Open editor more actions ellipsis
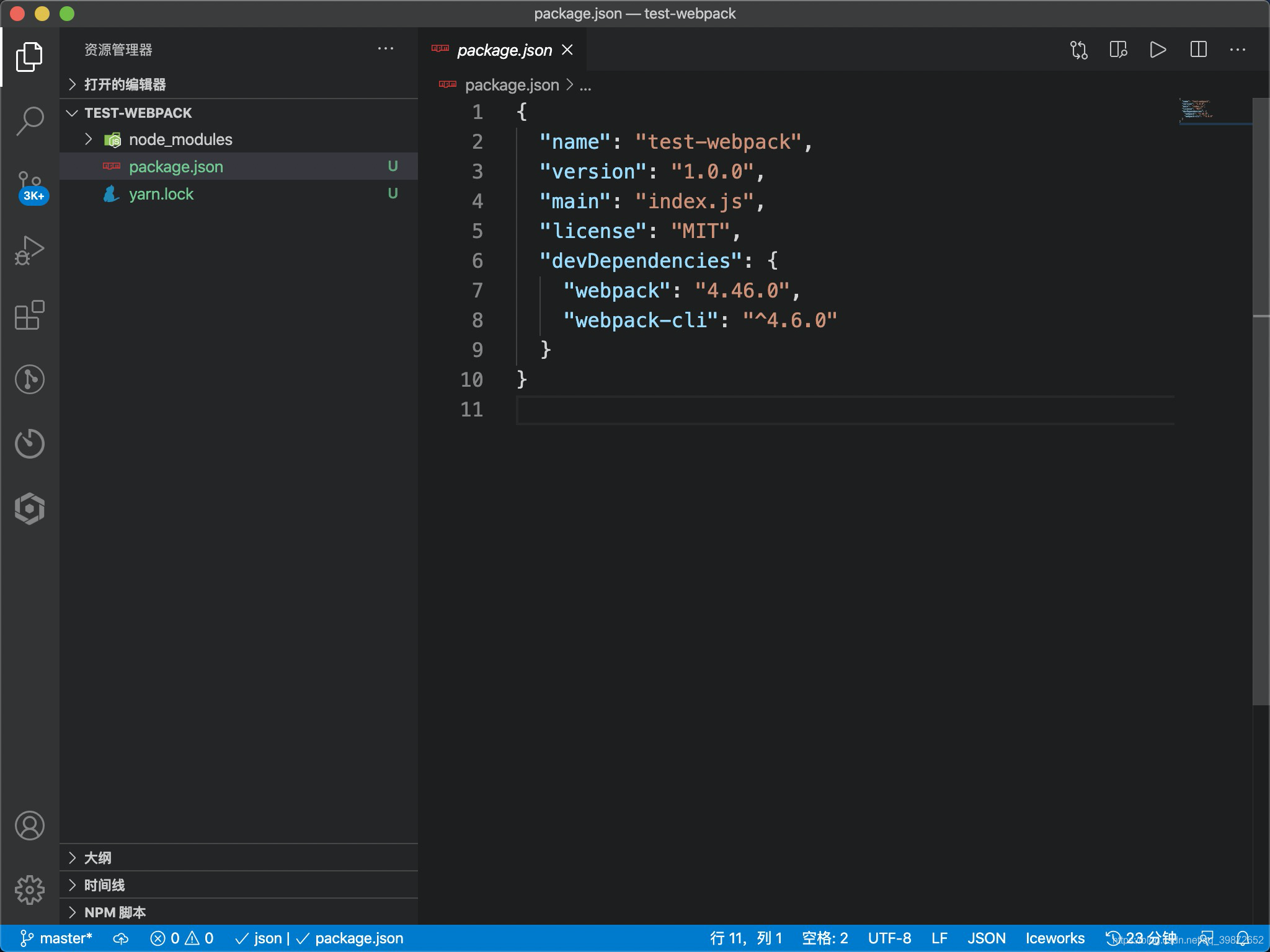The width and height of the screenshot is (1270, 952). pos(1238,50)
